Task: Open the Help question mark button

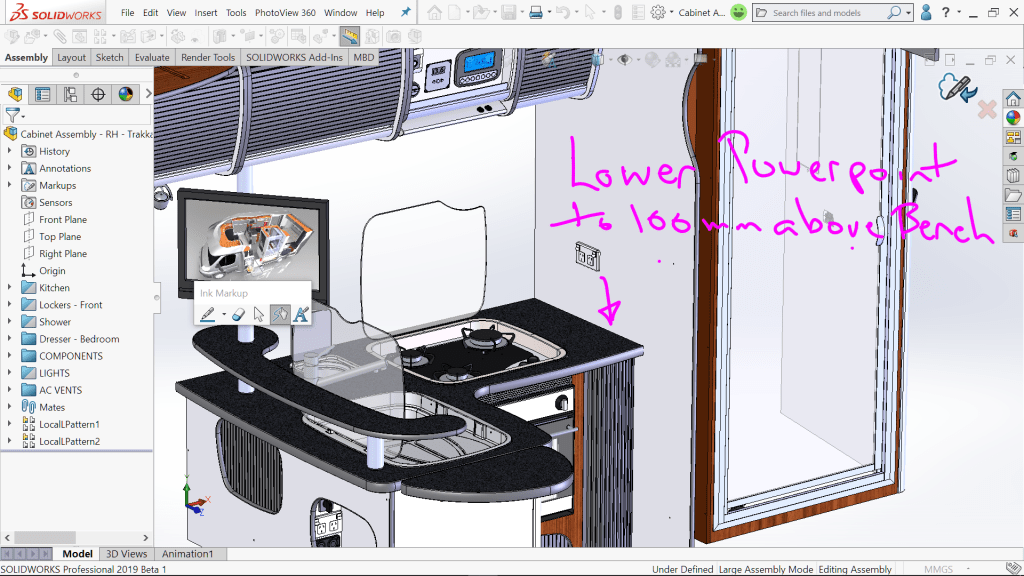Action: pos(945,13)
